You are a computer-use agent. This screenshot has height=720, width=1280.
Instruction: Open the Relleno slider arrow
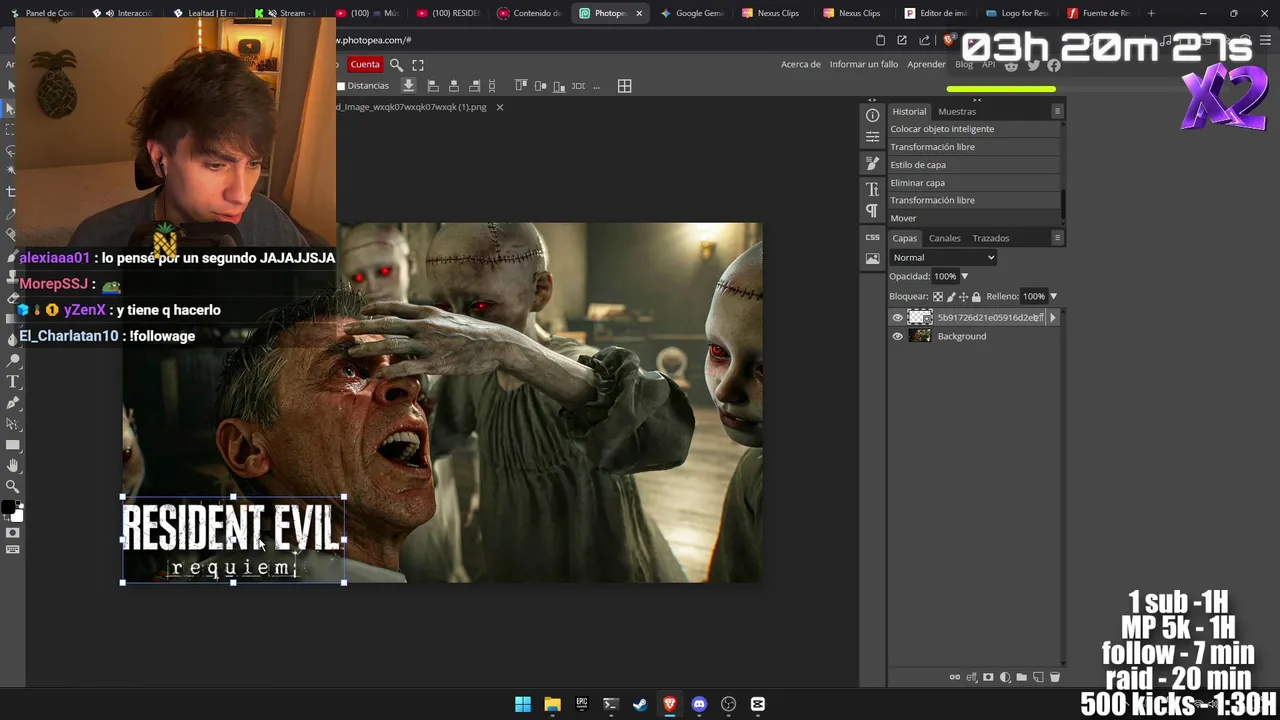coord(1053,297)
